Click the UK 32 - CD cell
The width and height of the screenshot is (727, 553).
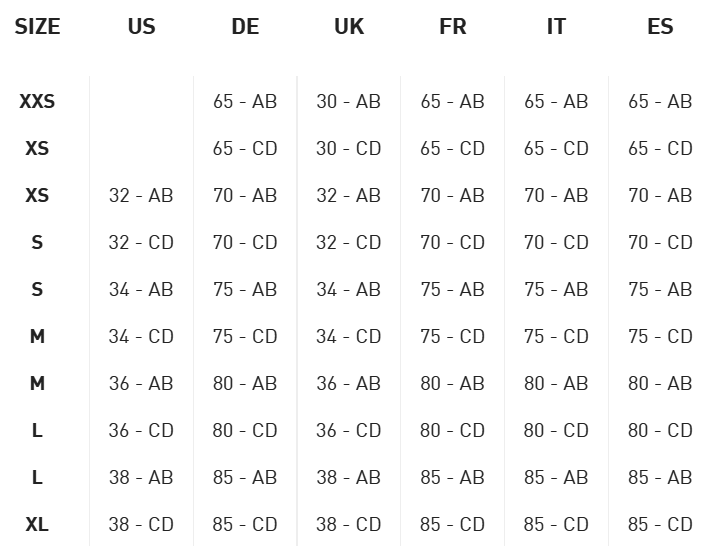click(x=349, y=242)
